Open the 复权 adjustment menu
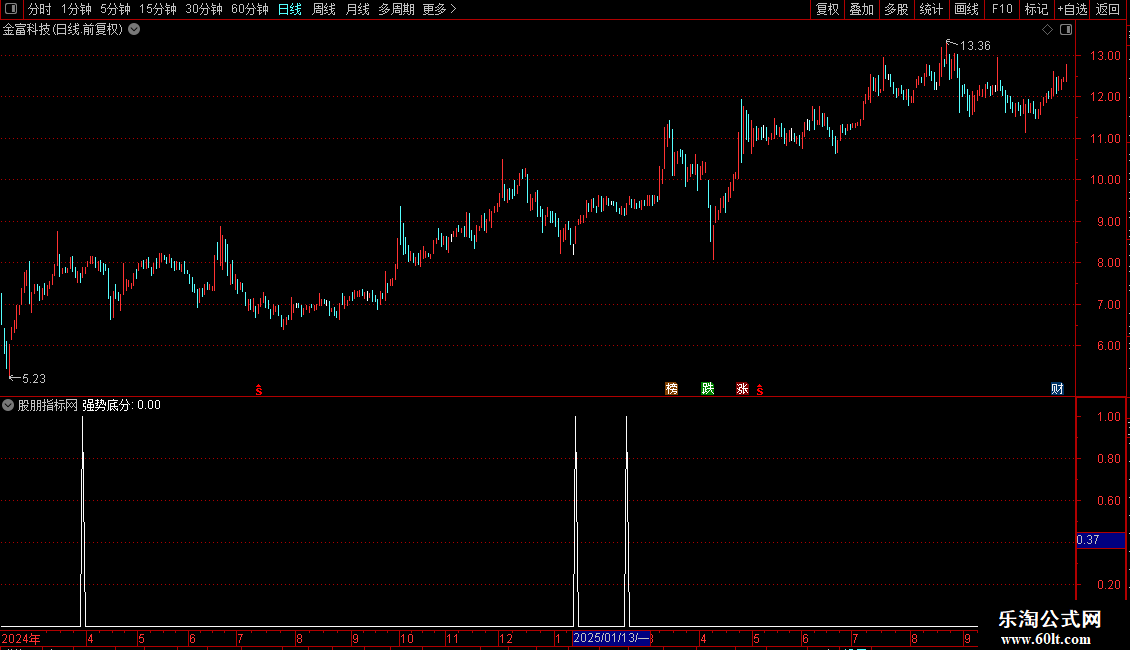The width and height of the screenshot is (1130, 650). tap(827, 9)
